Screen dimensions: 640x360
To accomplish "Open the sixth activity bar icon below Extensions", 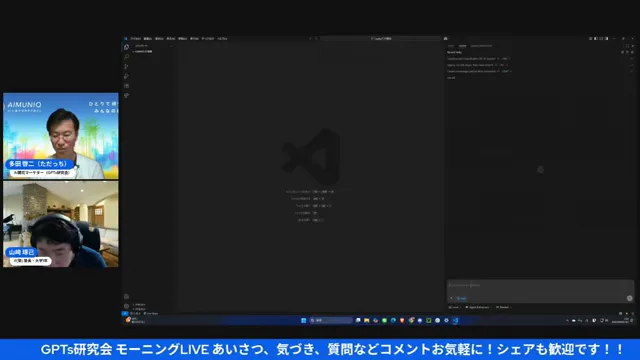I will click(127, 96).
